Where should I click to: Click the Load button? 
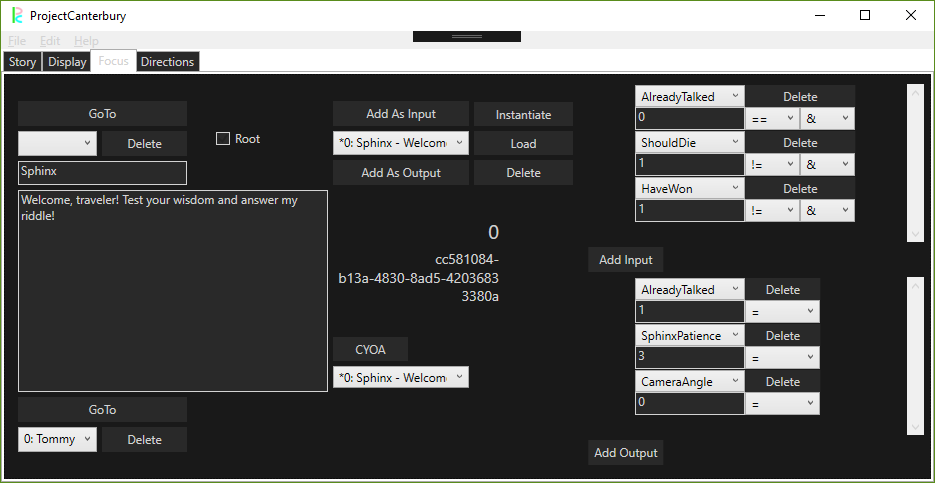click(x=523, y=143)
